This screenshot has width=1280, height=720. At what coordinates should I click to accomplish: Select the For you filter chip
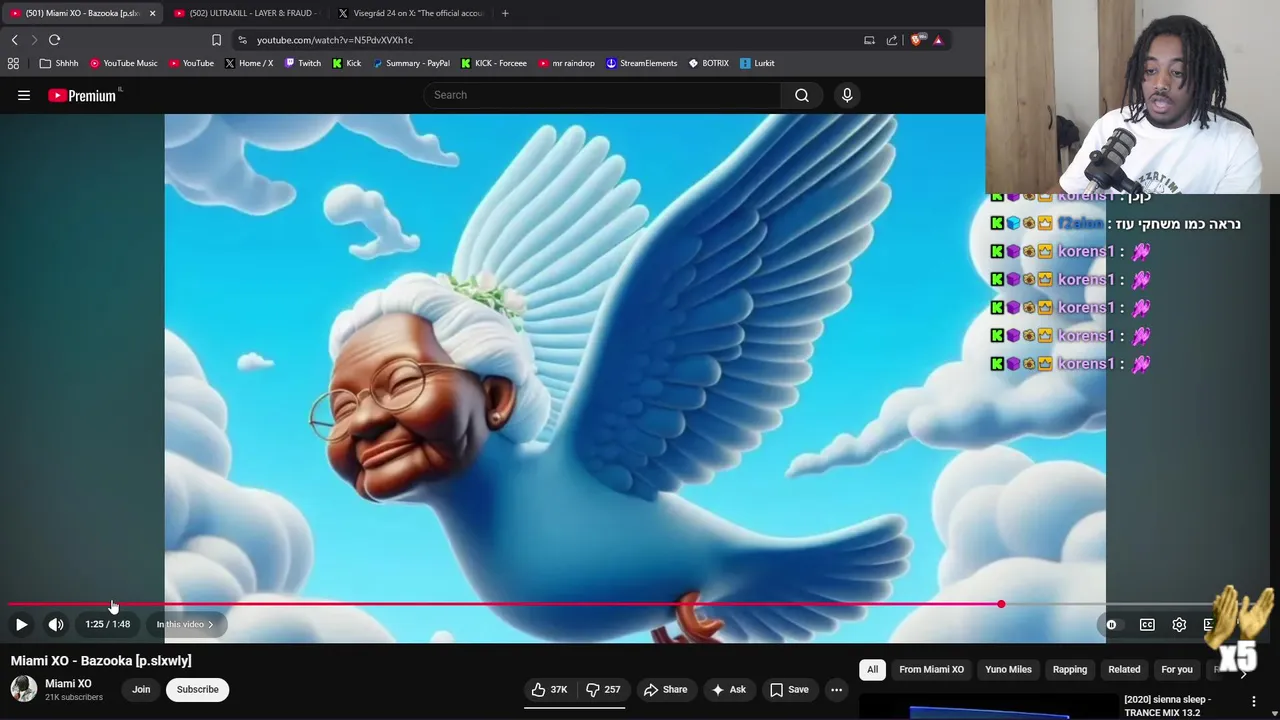click(1177, 669)
